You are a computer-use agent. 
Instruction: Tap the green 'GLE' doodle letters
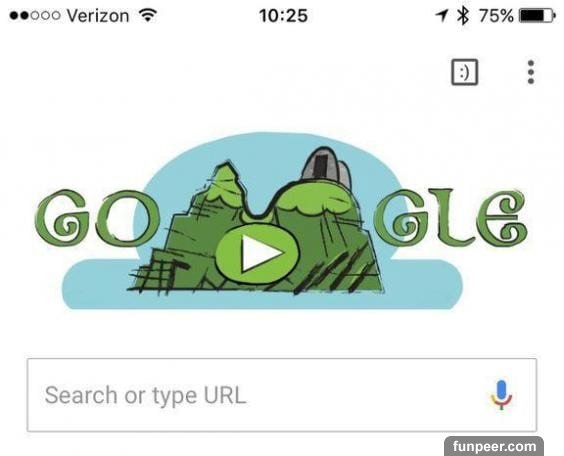click(451, 217)
